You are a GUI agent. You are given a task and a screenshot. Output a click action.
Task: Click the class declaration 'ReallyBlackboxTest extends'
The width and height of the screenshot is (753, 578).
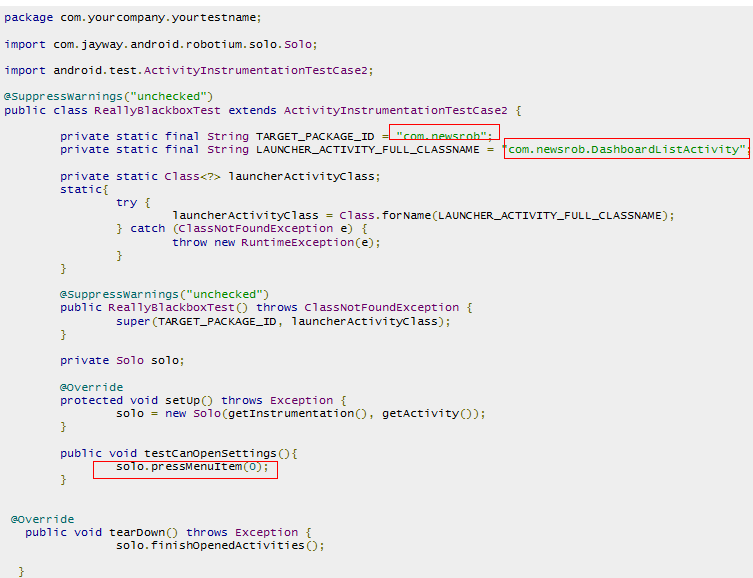(263, 111)
